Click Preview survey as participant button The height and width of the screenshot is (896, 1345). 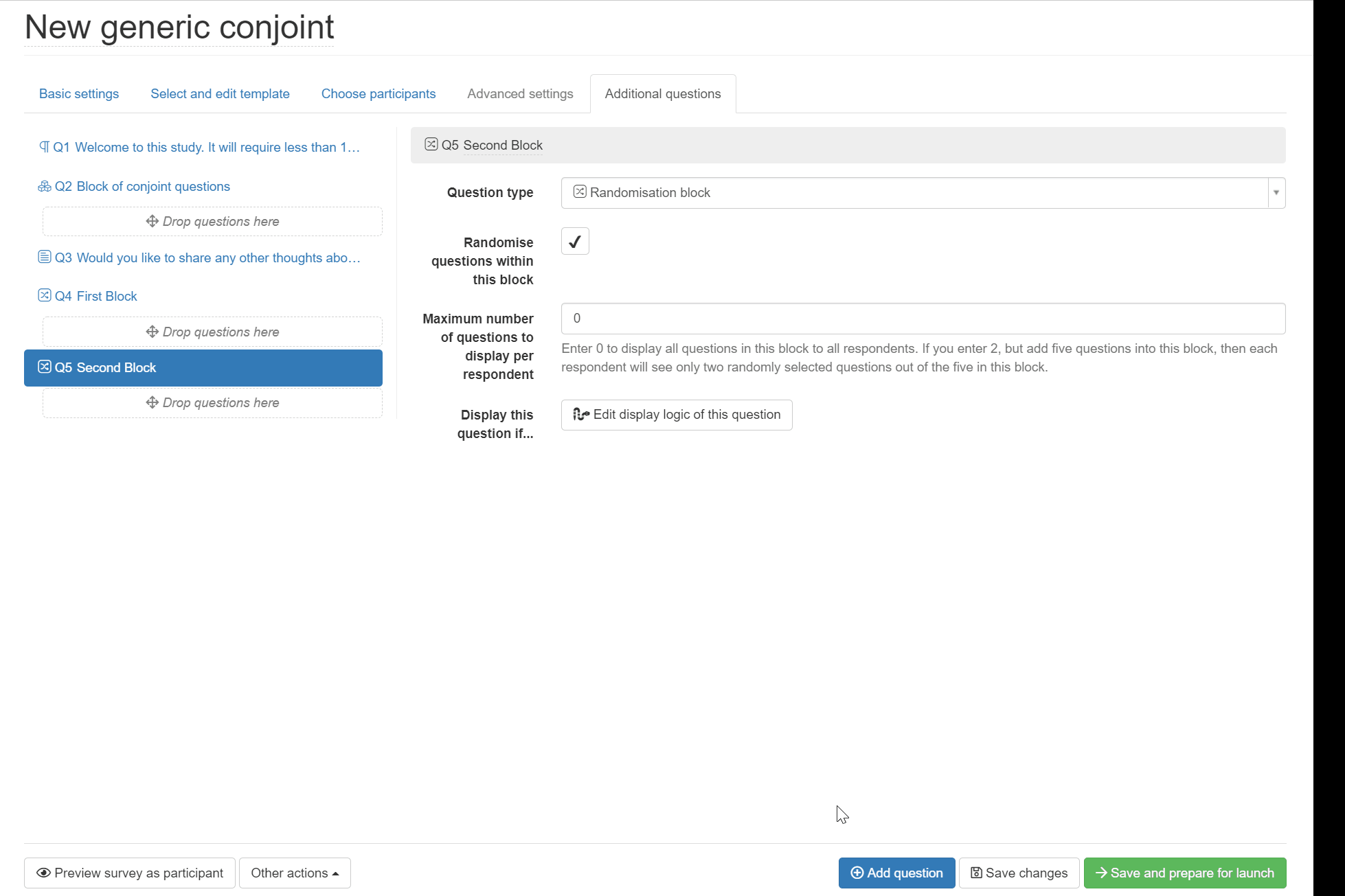tap(130, 873)
